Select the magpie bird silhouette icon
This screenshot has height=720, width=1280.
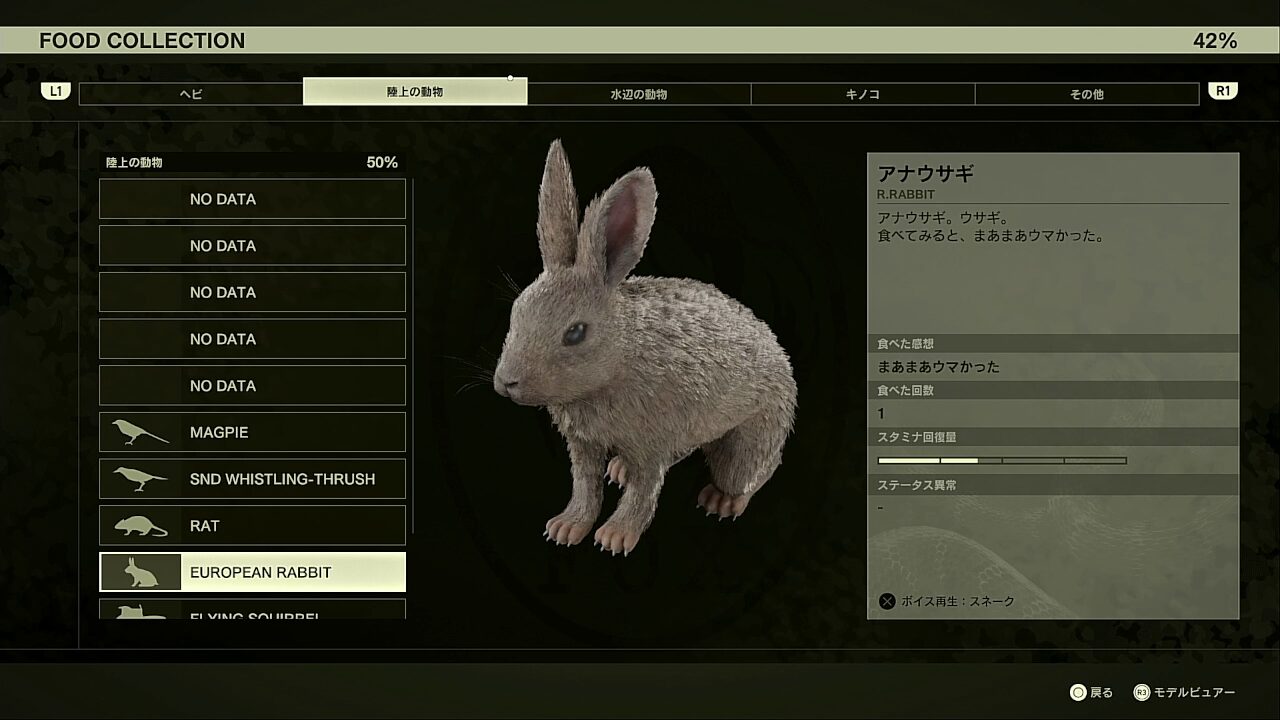(140, 432)
